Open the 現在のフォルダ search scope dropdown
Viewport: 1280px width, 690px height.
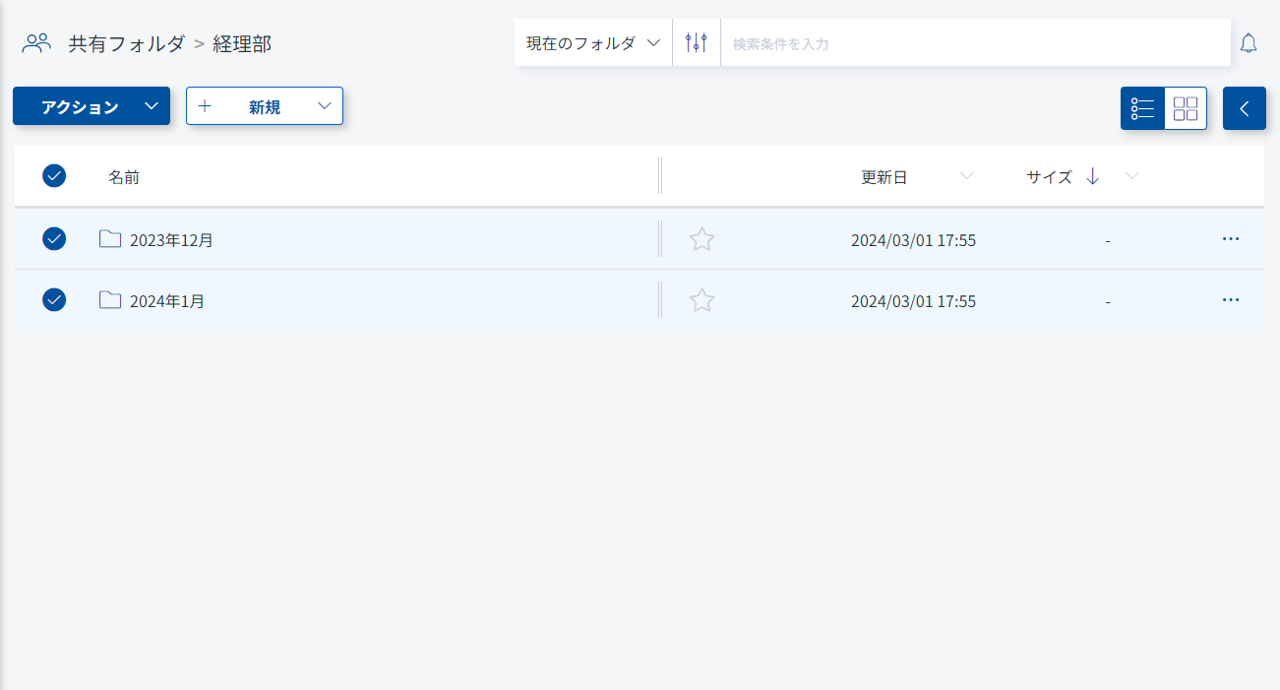pos(593,43)
